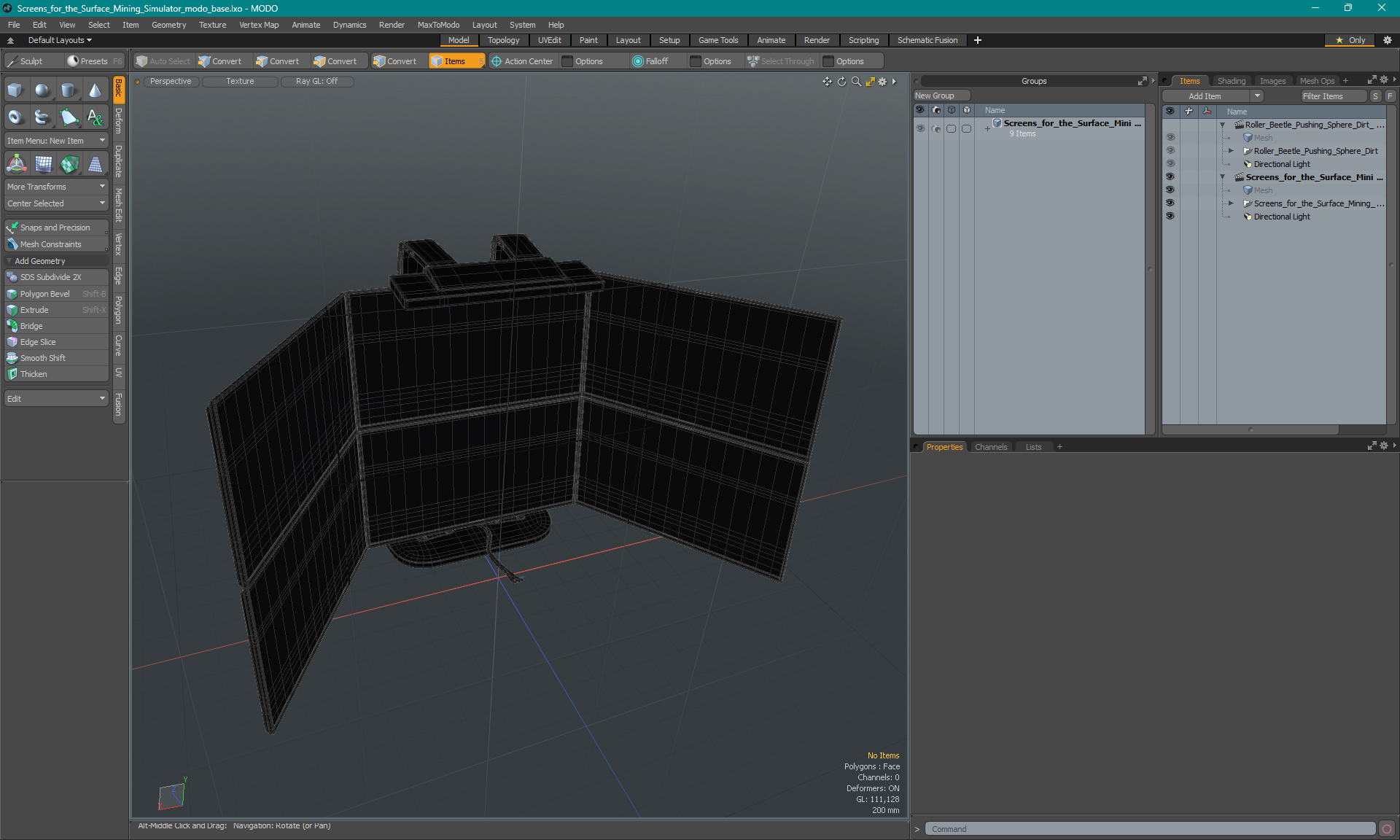The height and width of the screenshot is (840, 1400).
Task: Click the Items panel horizontal scrollbar
Action: (x=1251, y=429)
